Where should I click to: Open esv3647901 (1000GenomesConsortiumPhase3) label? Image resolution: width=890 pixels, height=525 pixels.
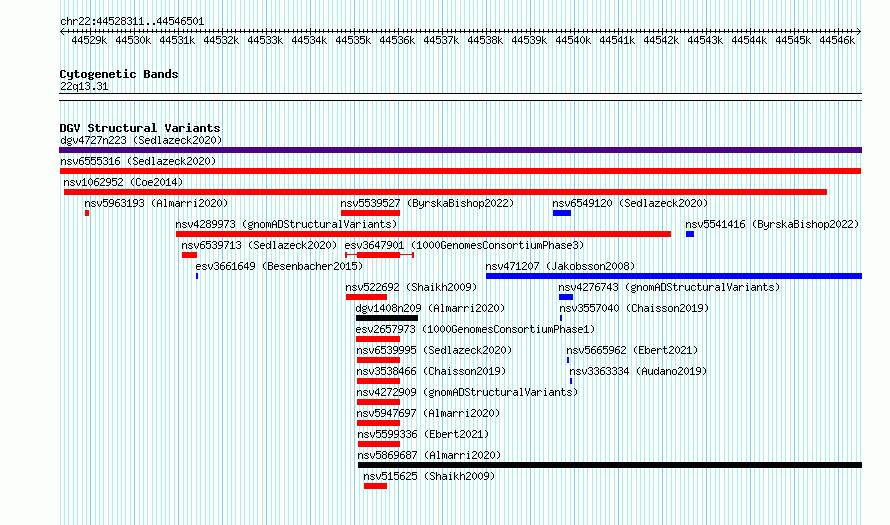(464, 245)
